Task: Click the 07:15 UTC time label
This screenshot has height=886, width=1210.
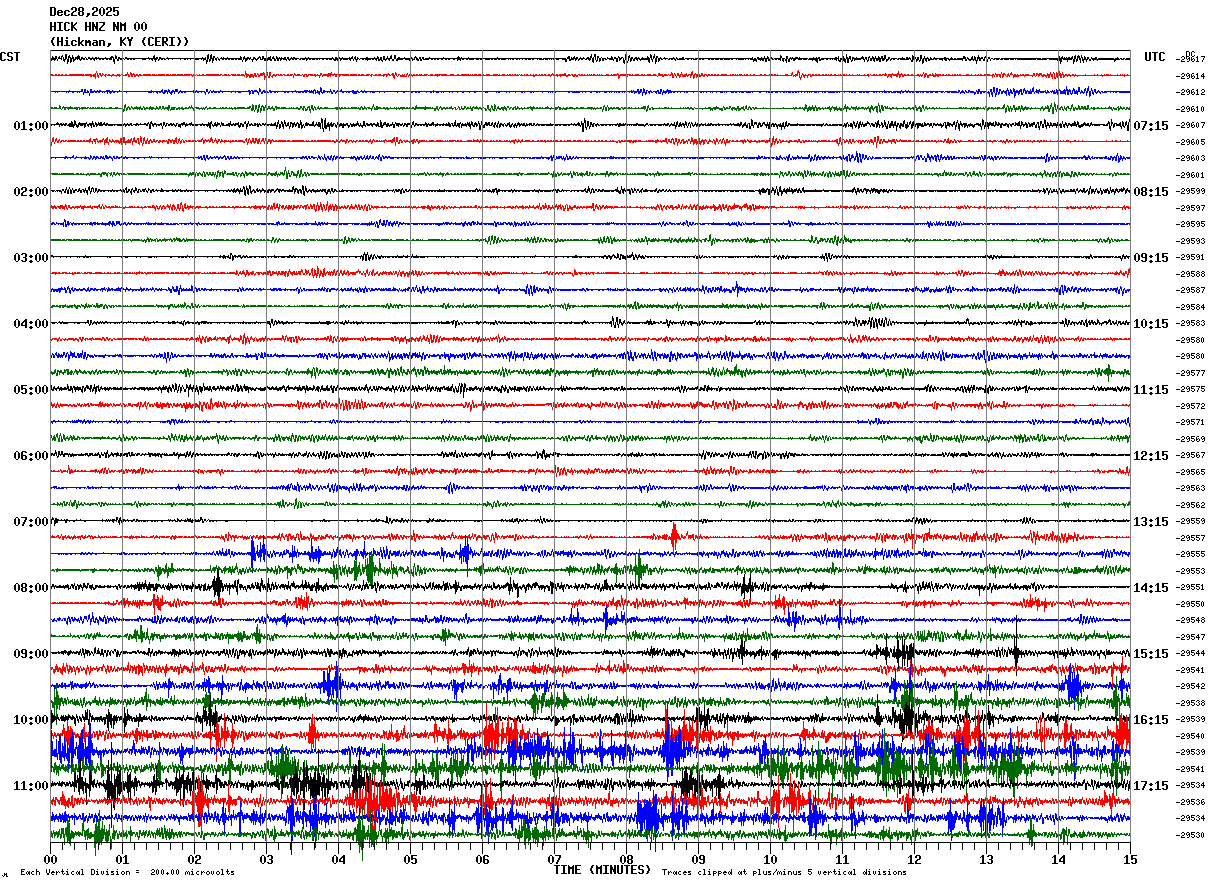Action: (x=1151, y=126)
